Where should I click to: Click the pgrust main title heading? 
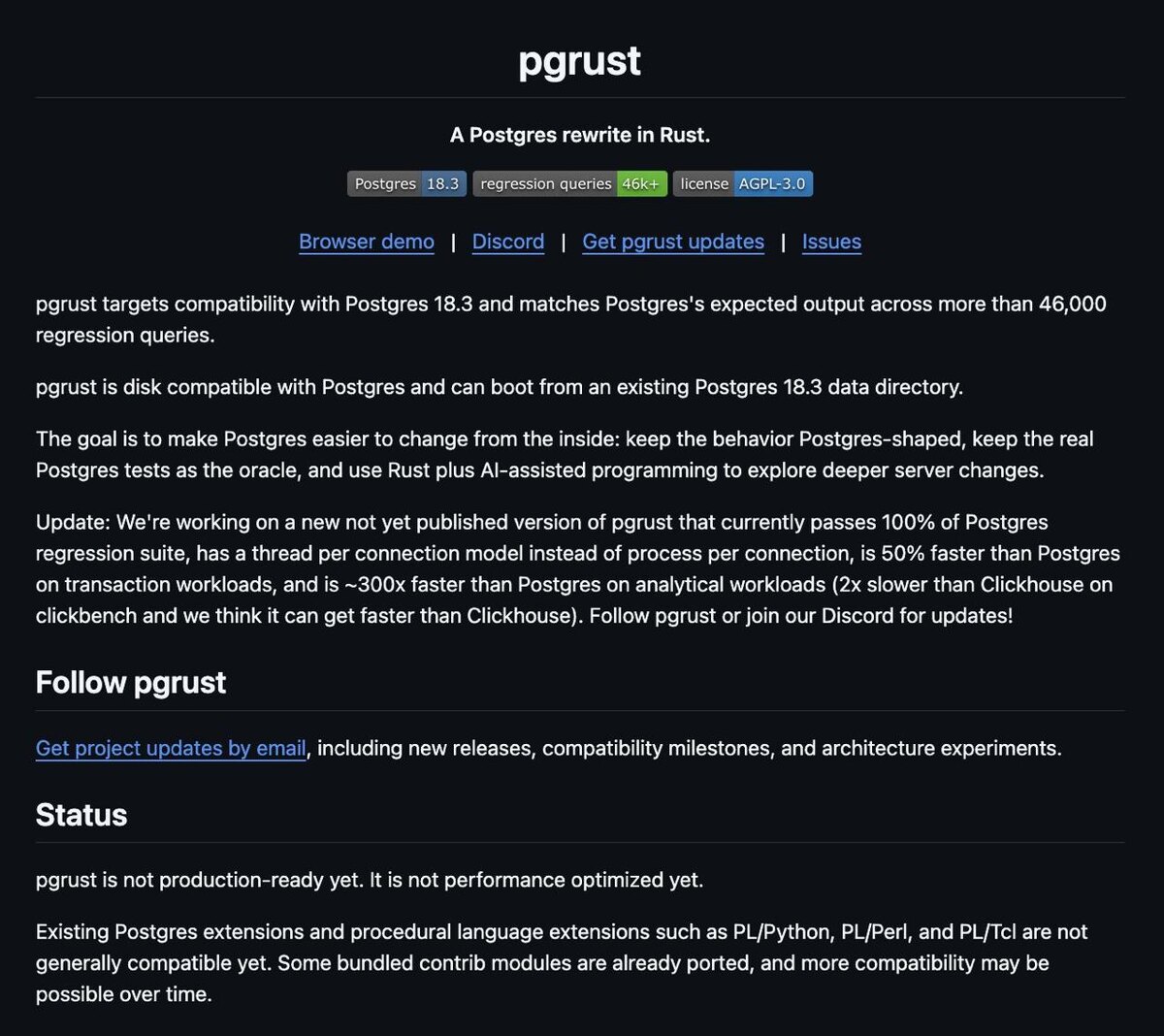580,60
